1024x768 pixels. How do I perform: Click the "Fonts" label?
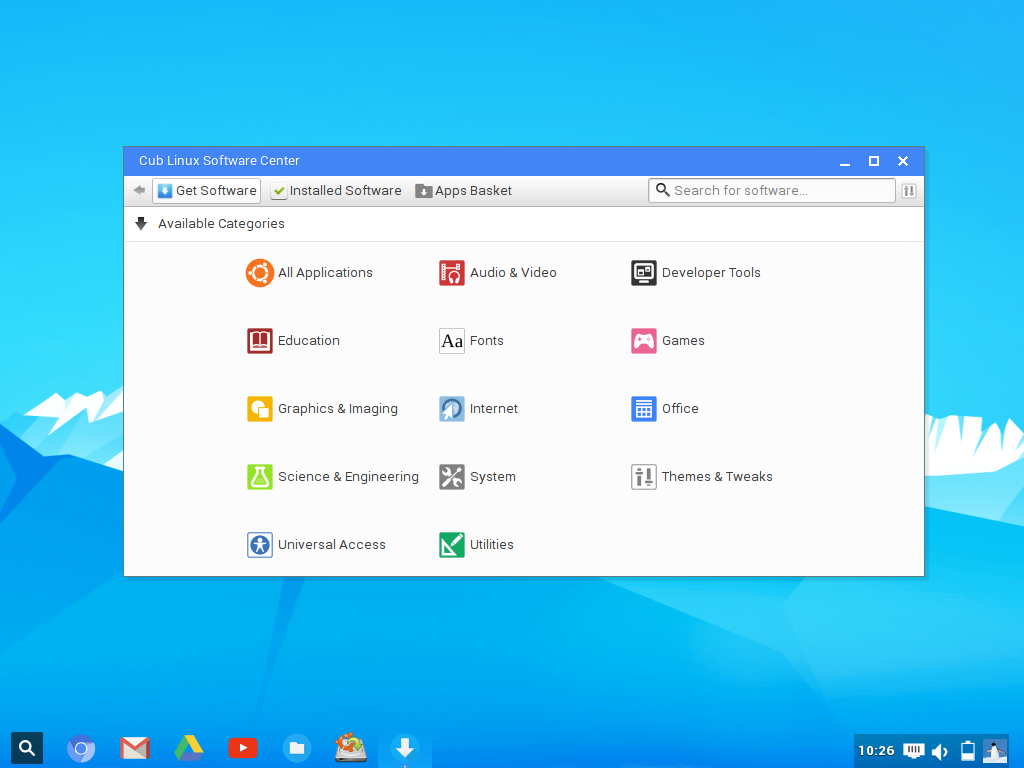(487, 341)
